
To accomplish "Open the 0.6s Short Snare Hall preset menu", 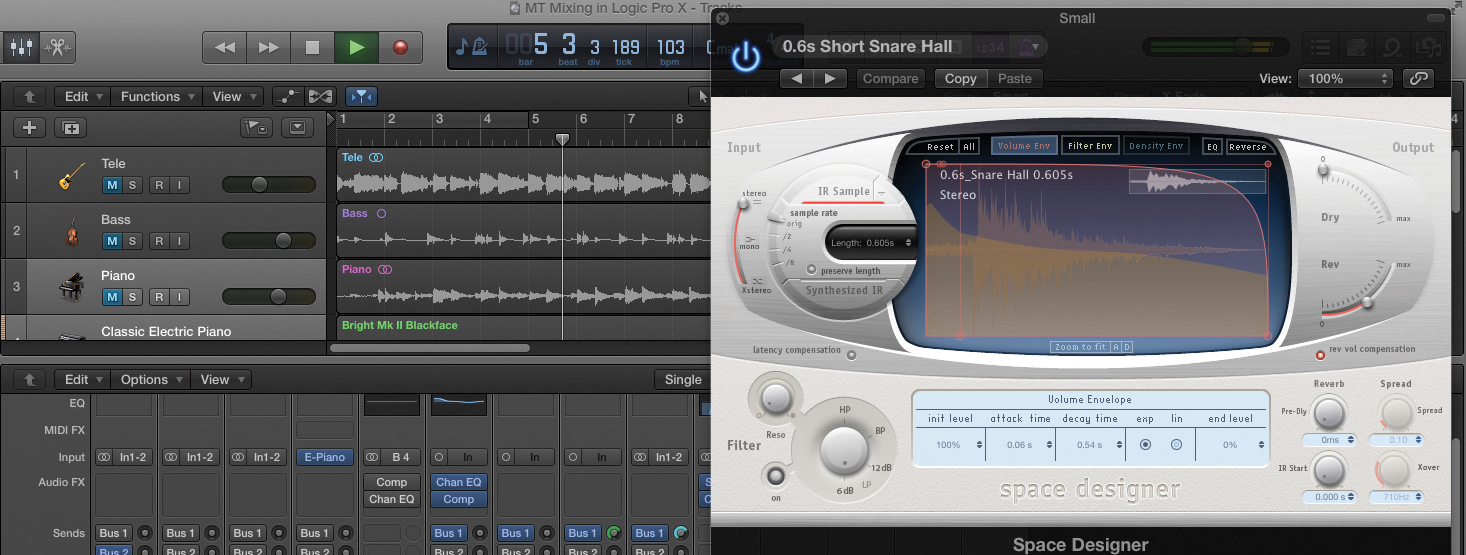I will click(866, 47).
